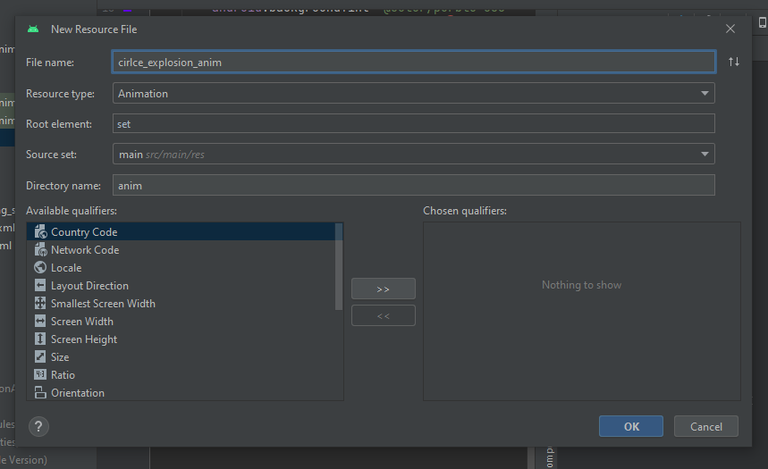Click the Android logo in dialog title

(x=33, y=29)
